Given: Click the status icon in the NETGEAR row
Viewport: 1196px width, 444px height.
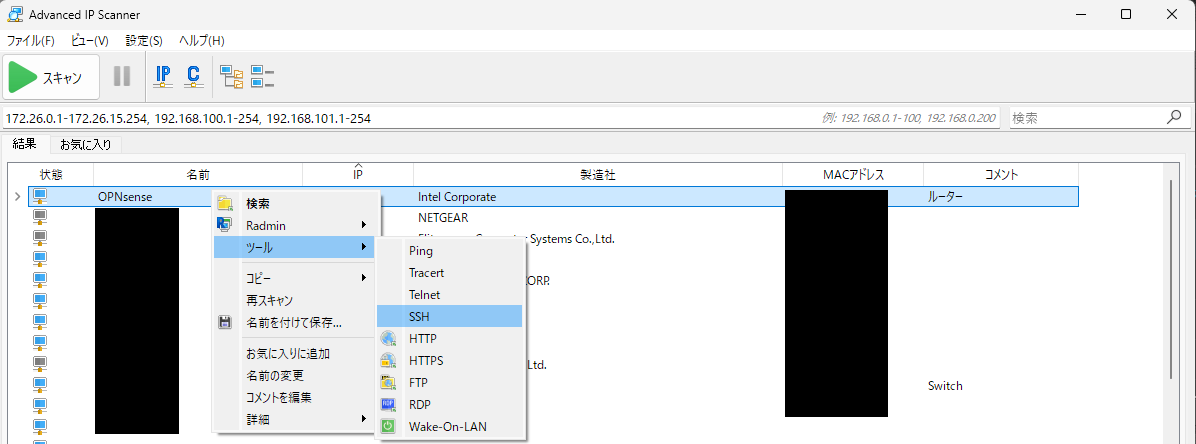Looking at the screenshot, I should [x=40, y=217].
